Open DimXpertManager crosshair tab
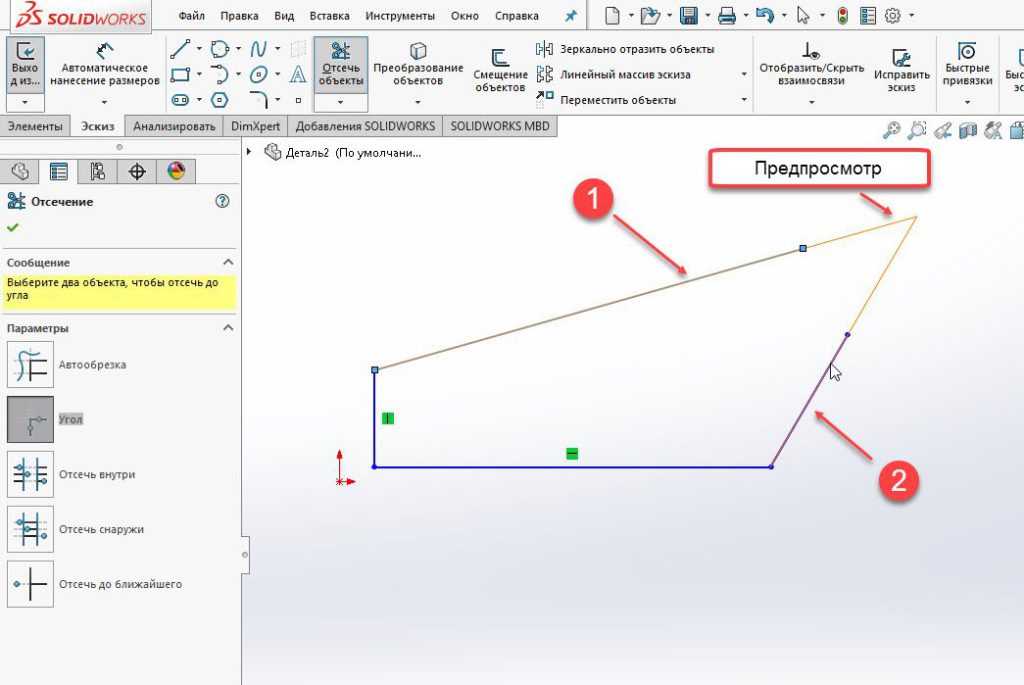The image size is (1024, 685). pyautogui.click(x=136, y=171)
